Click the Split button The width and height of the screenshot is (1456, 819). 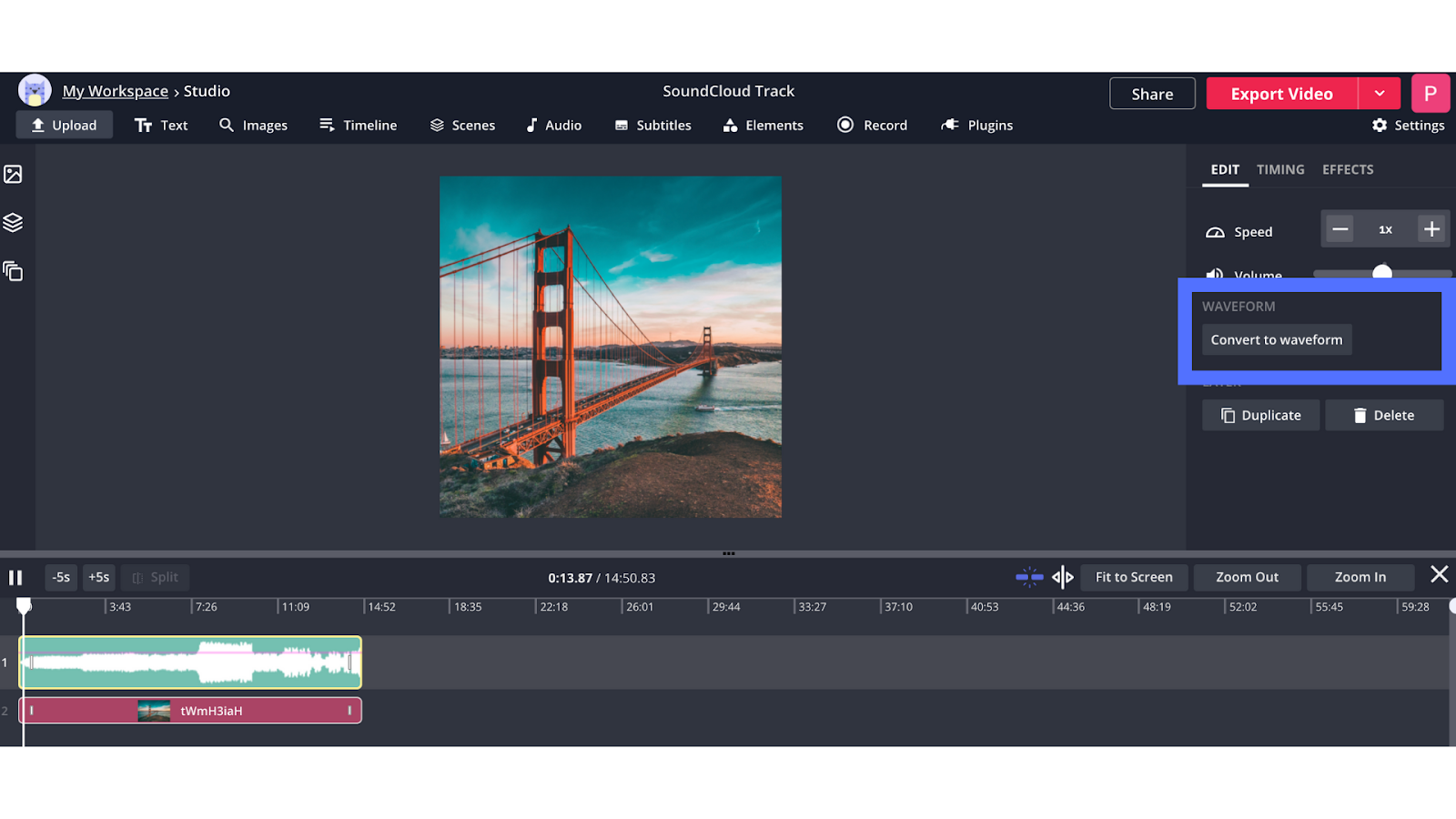(x=155, y=577)
